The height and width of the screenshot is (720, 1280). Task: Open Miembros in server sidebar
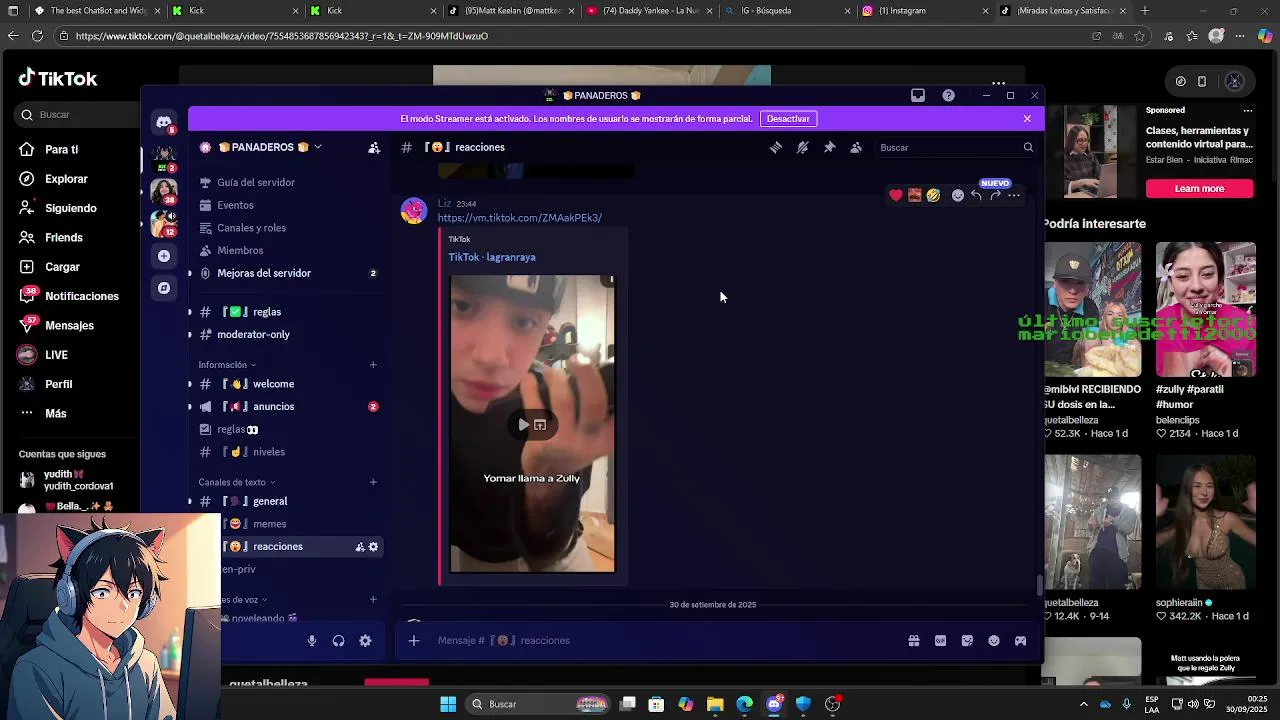click(286, 250)
